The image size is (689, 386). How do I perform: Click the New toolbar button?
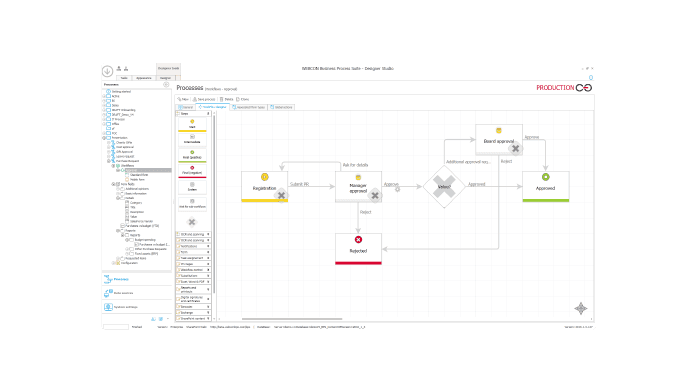[x=183, y=99]
